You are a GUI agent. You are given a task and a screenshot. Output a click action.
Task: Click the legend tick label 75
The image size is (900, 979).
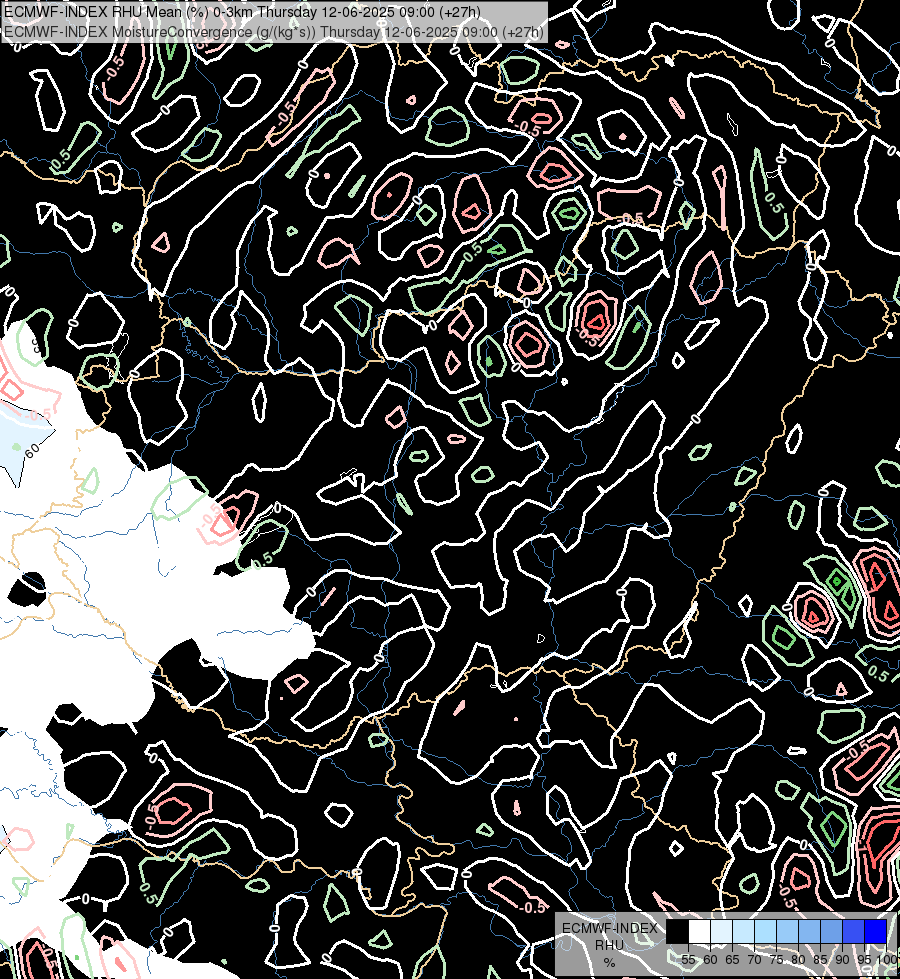pos(776,960)
